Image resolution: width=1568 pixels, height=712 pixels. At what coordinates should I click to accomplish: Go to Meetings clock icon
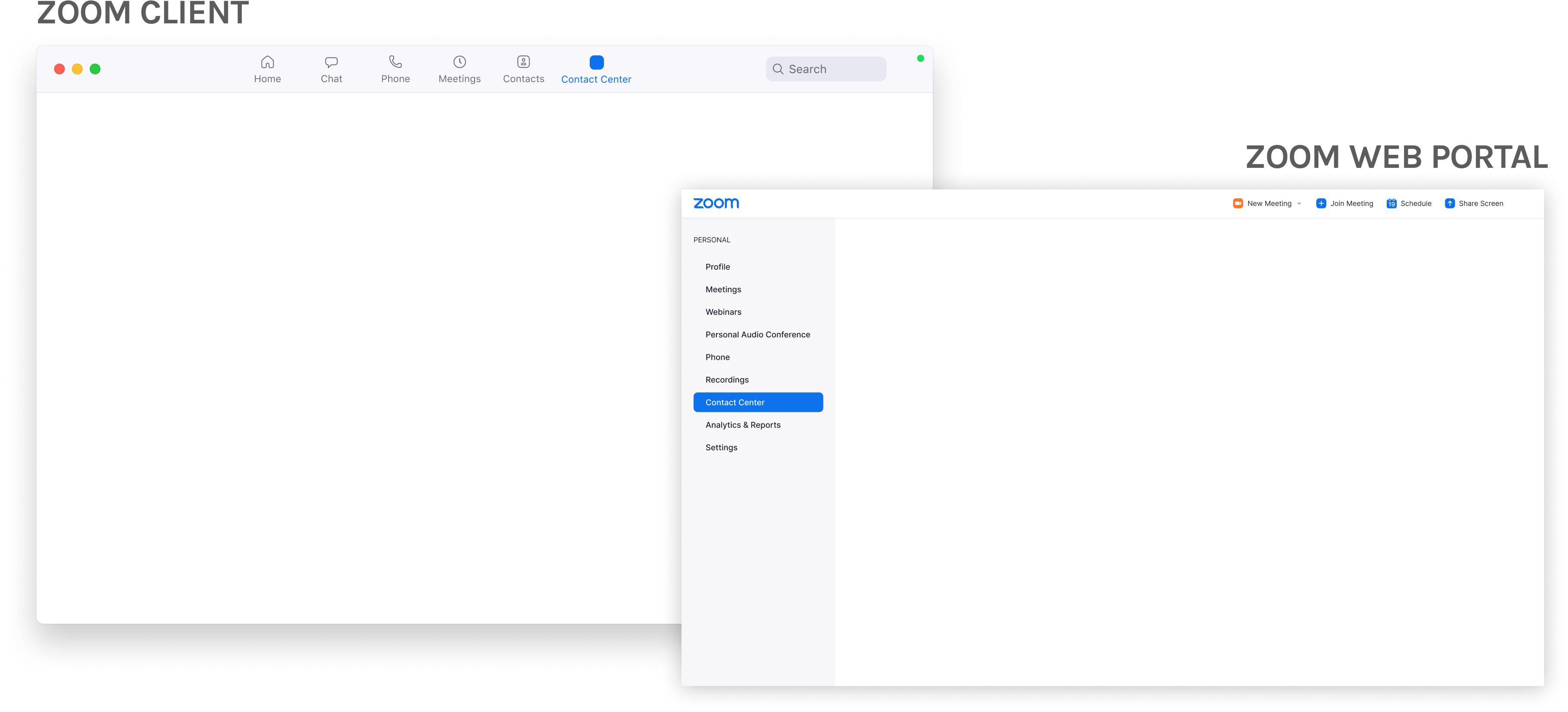[x=459, y=61]
